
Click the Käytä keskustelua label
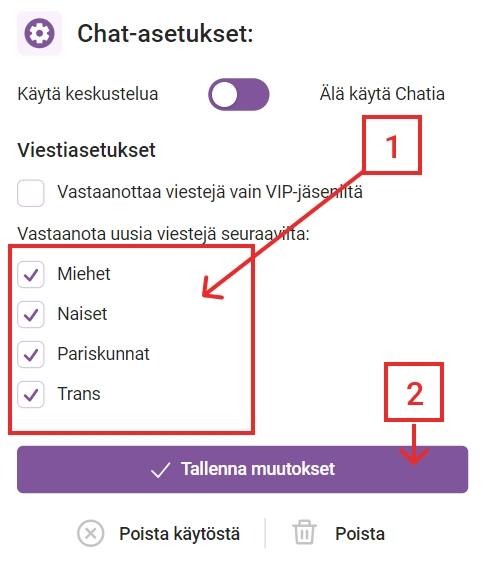point(88,94)
